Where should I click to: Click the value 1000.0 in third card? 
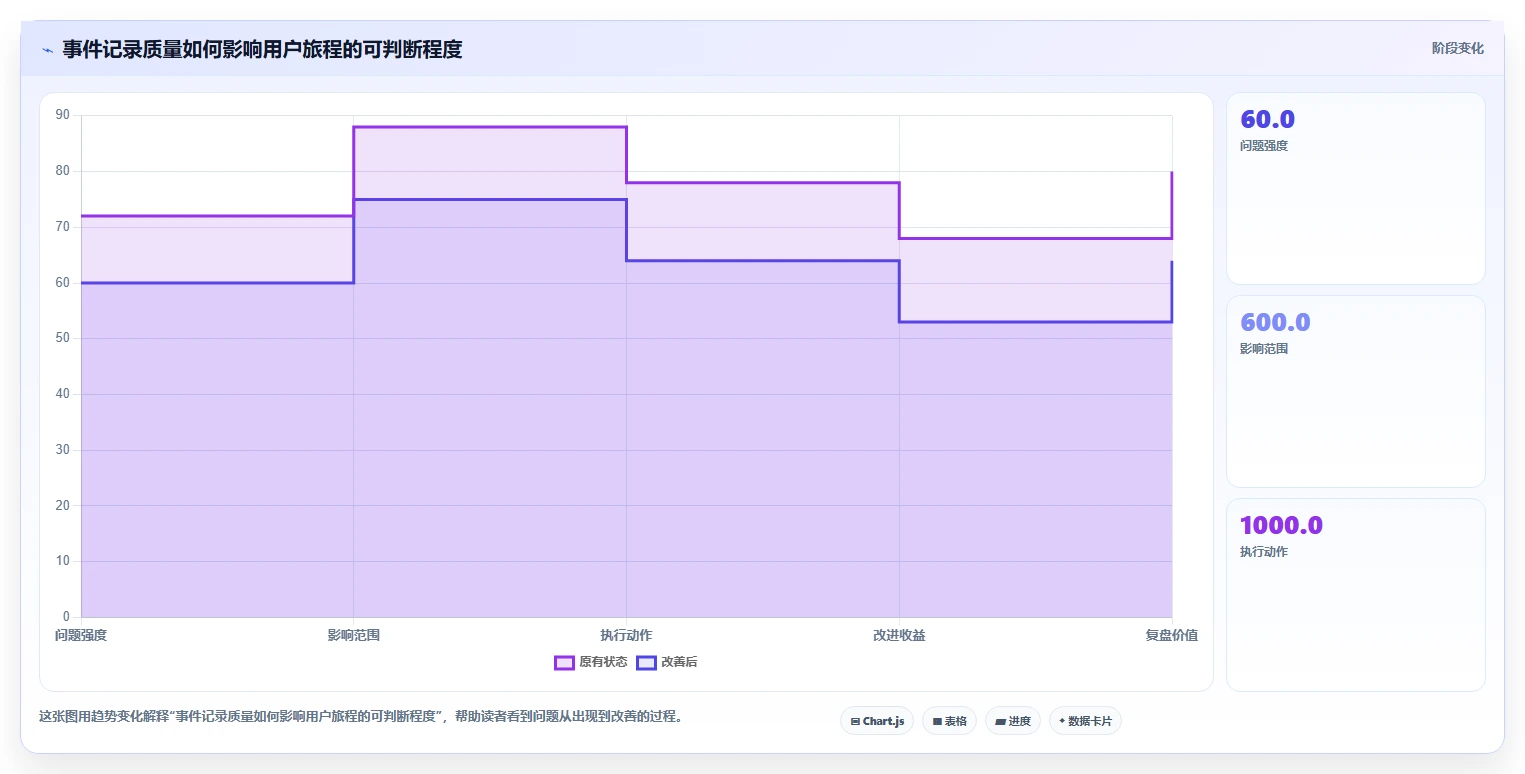[x=1281, y=525]
